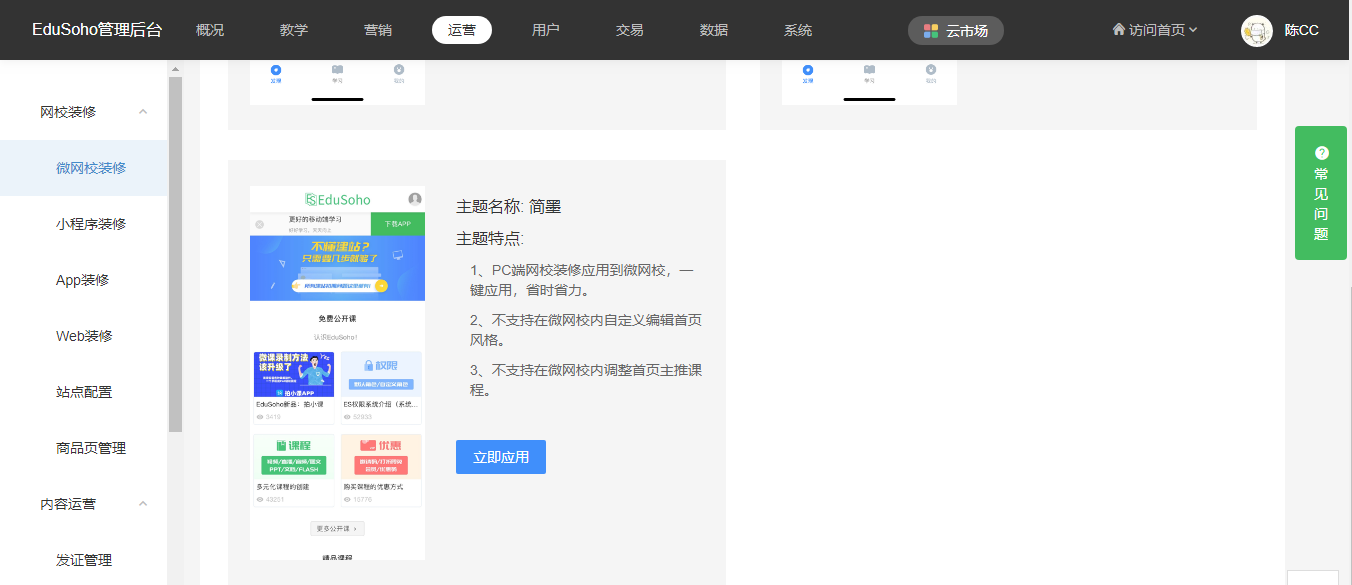This screenshot has width=1352, height=585.
Task: Click the sidebar scroll-up arrow
Action: (x=175, y=70)
